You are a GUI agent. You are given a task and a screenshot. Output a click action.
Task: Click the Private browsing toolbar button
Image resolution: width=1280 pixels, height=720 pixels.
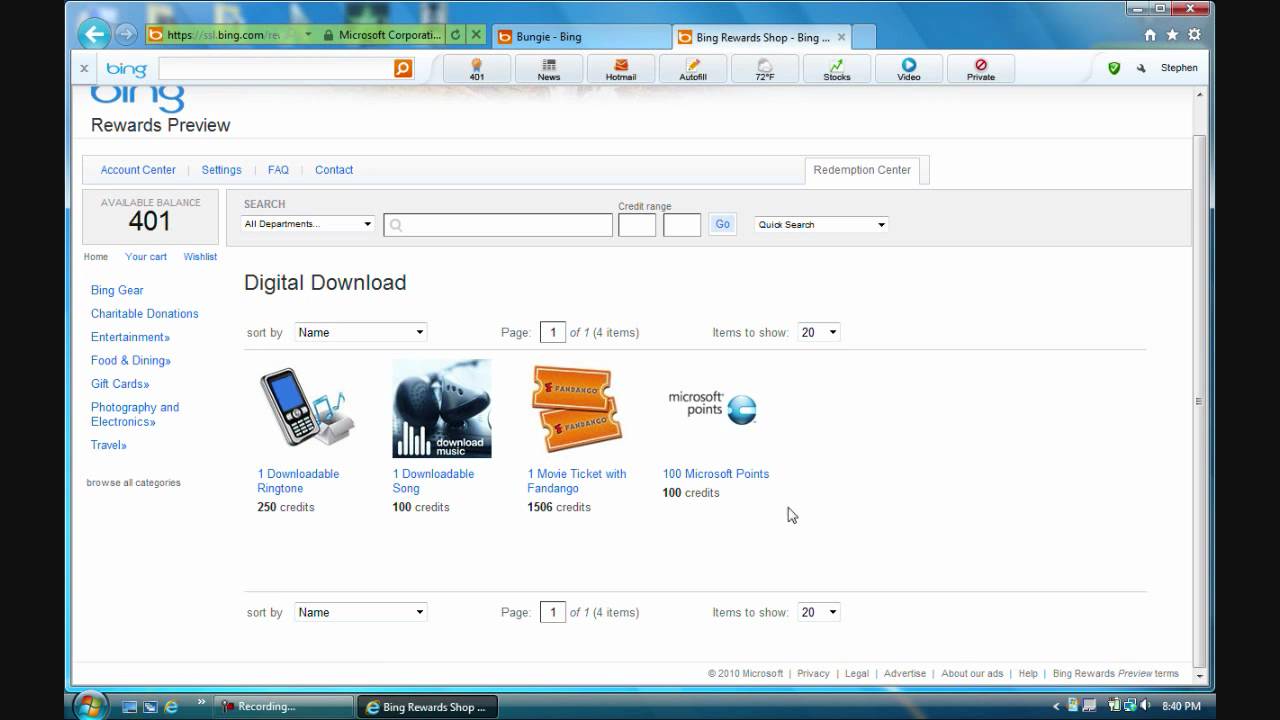pyautogui.click(x=981, y=69)
